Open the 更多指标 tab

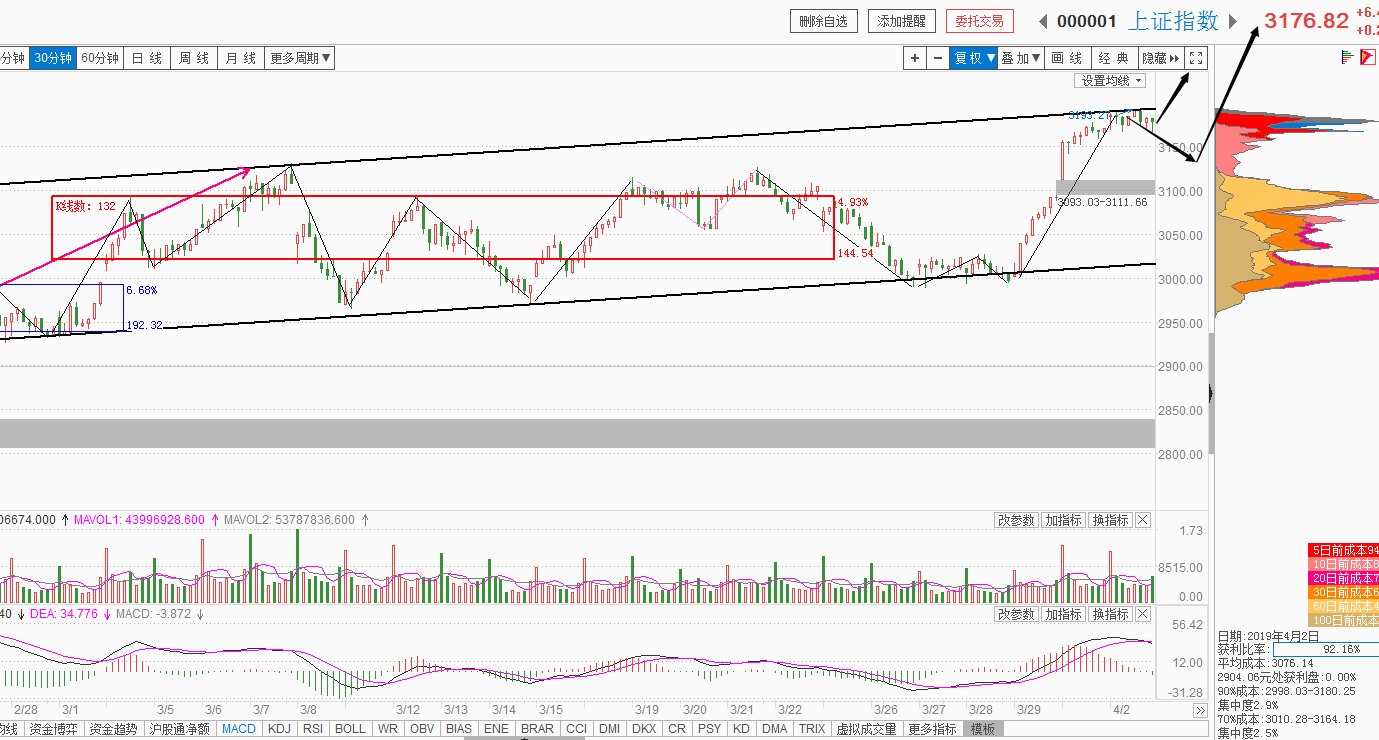[933, 729]
